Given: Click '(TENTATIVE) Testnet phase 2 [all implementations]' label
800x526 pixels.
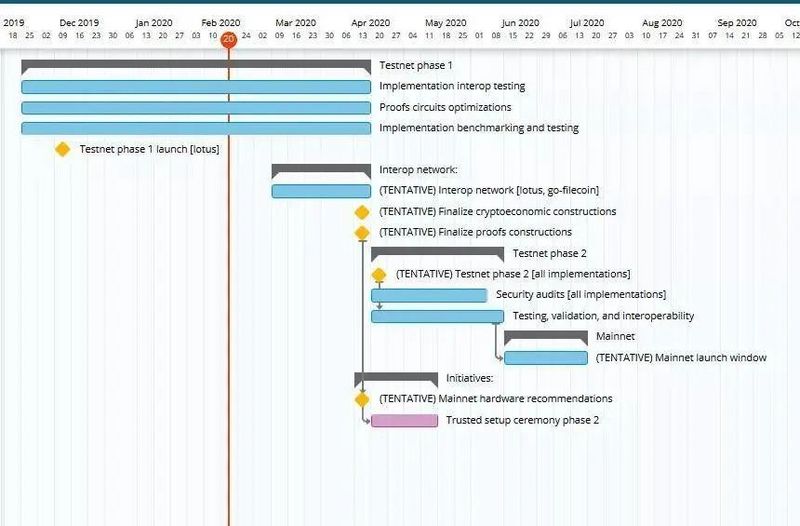Looking at the screenshot, I should pyautogui.click(x=513, y=274).
